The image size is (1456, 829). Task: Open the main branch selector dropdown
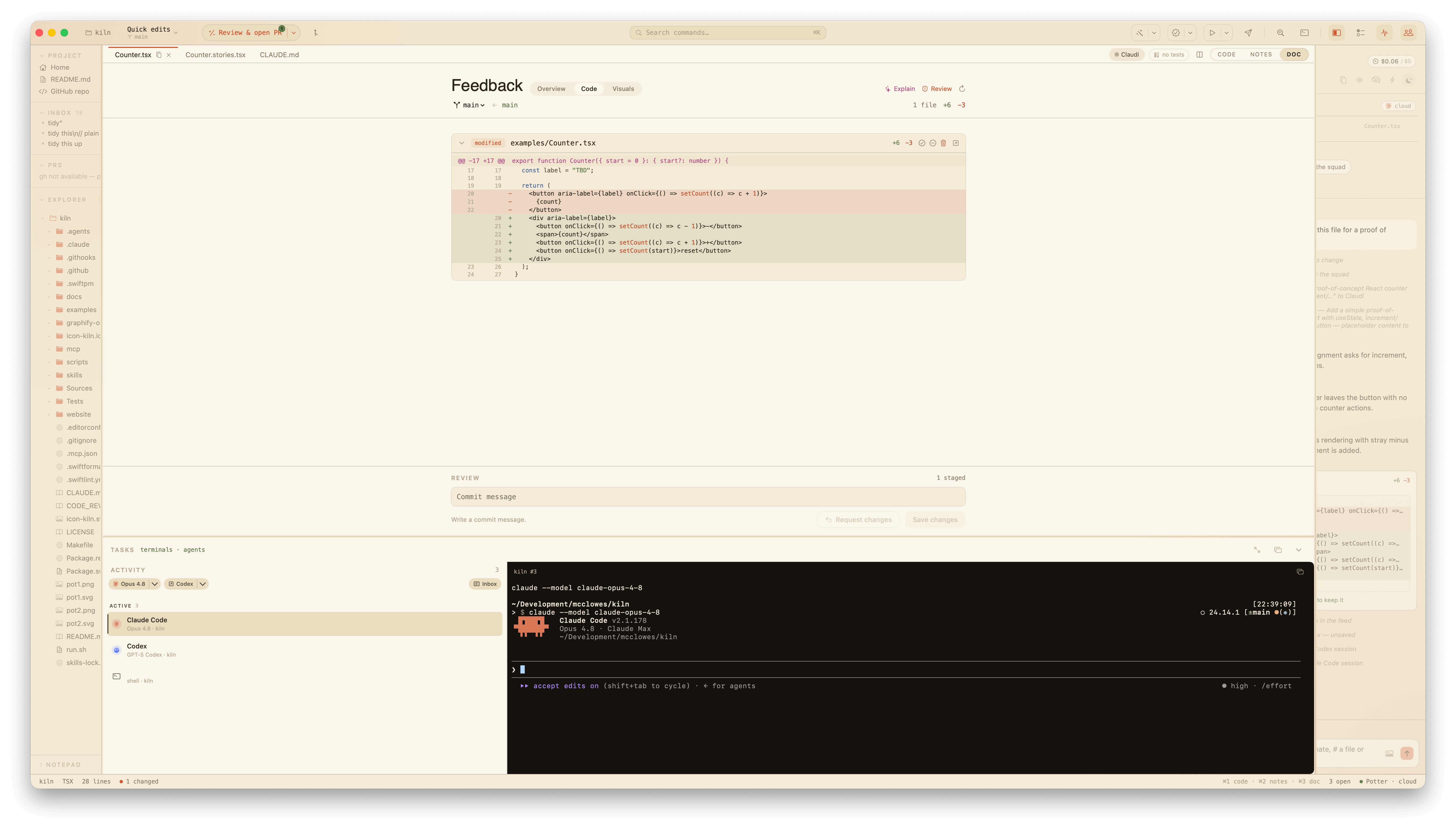click(469, 105)
